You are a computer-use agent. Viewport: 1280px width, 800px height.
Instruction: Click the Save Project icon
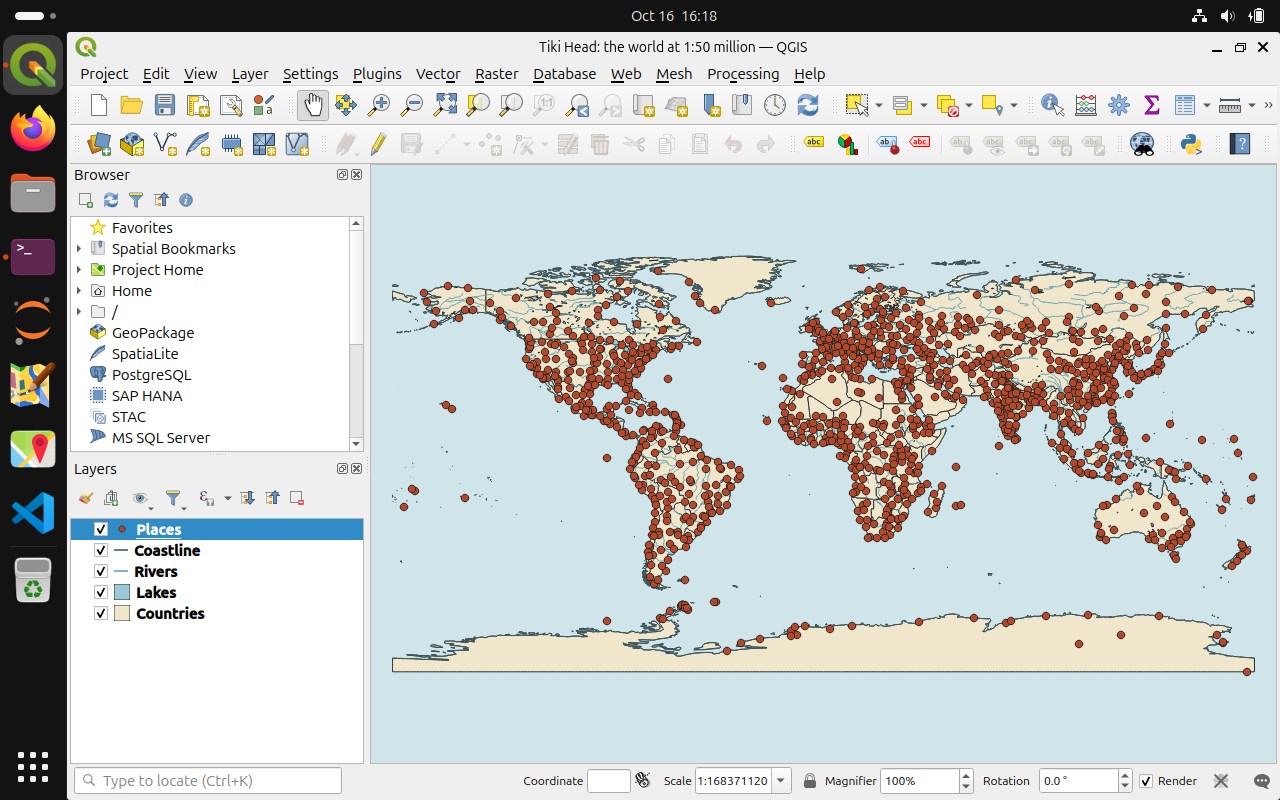coord(164,105)
